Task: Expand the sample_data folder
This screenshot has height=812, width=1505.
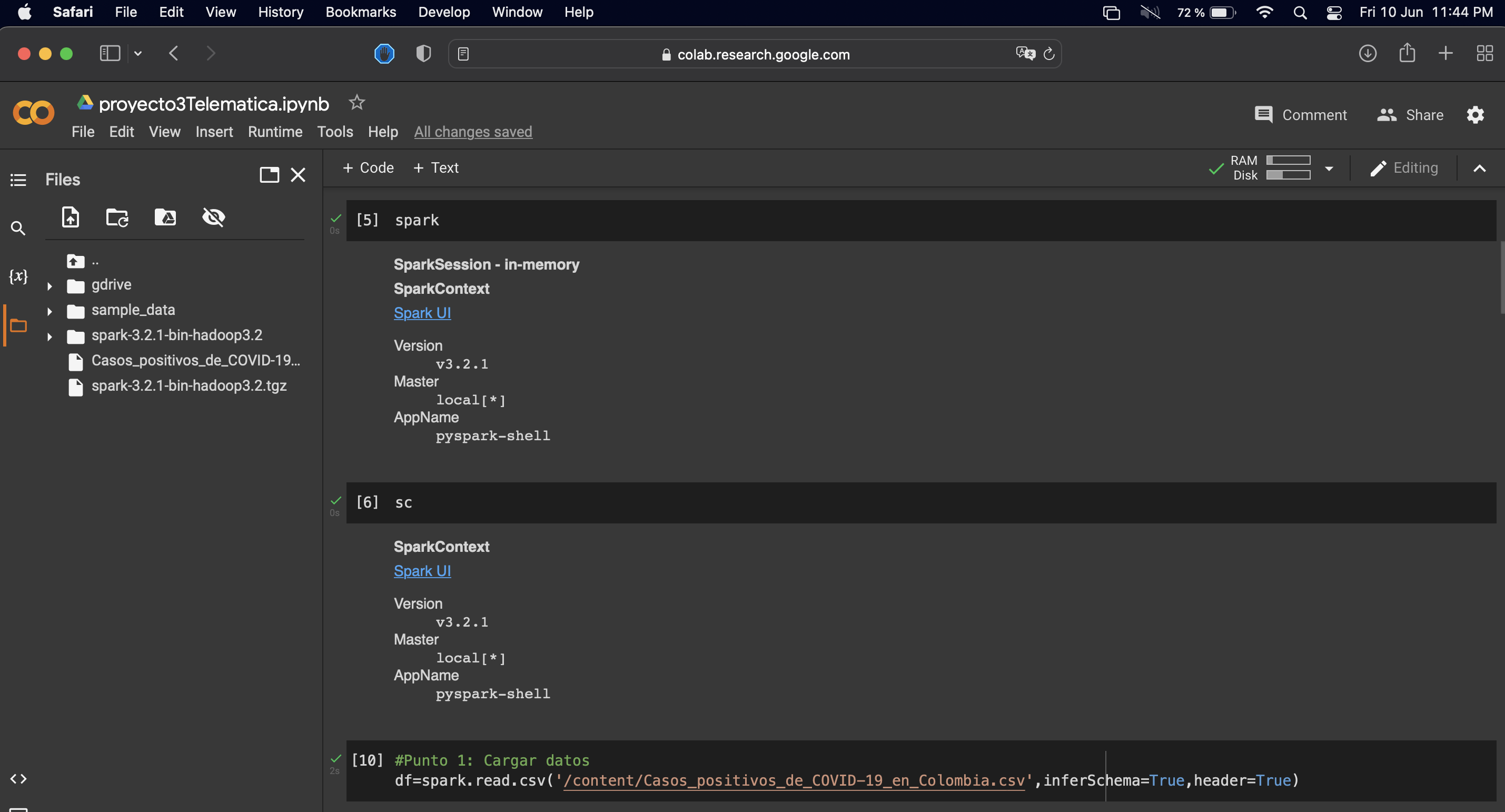Action: (49, 311)
